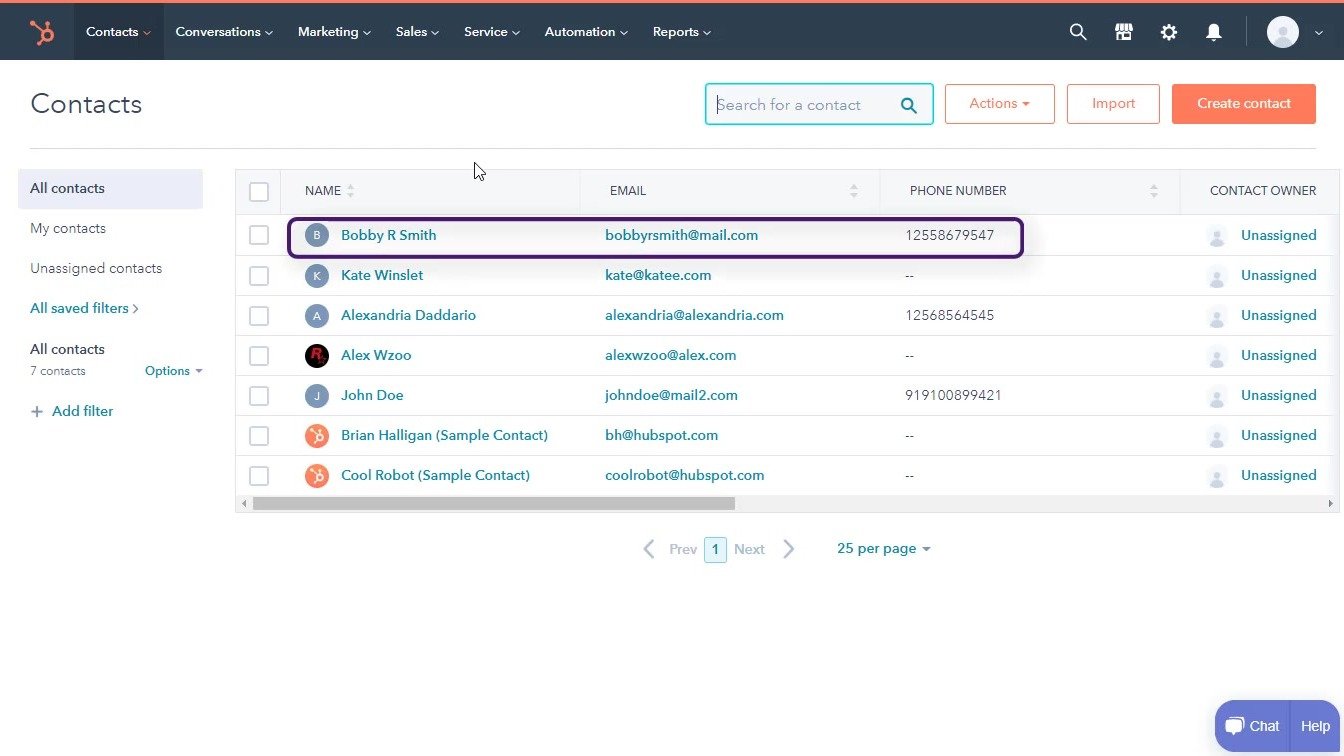The height and width of the screenshot is (756, 1344).
Task: Expand the Options menu for saved view
Action: pos(172,371)
